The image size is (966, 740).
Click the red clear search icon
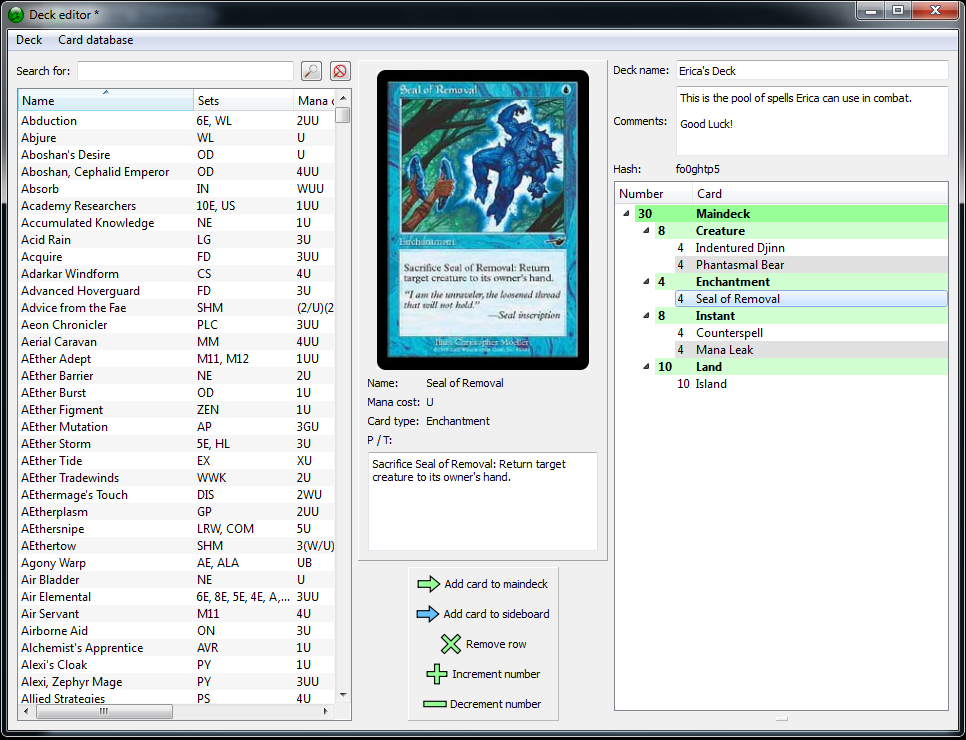[x=340, y=71]
